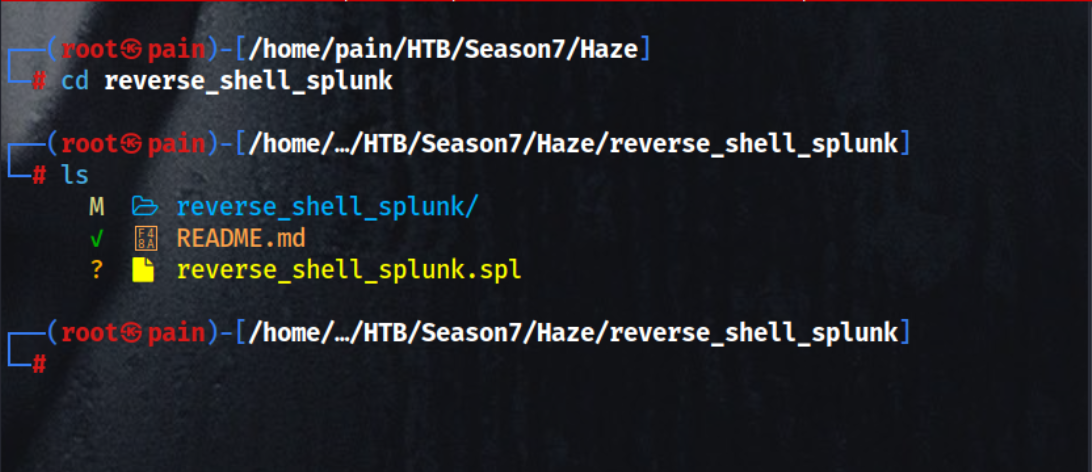
Task: Click the skull symbol in the second prompt
Action: coord(131,144)
